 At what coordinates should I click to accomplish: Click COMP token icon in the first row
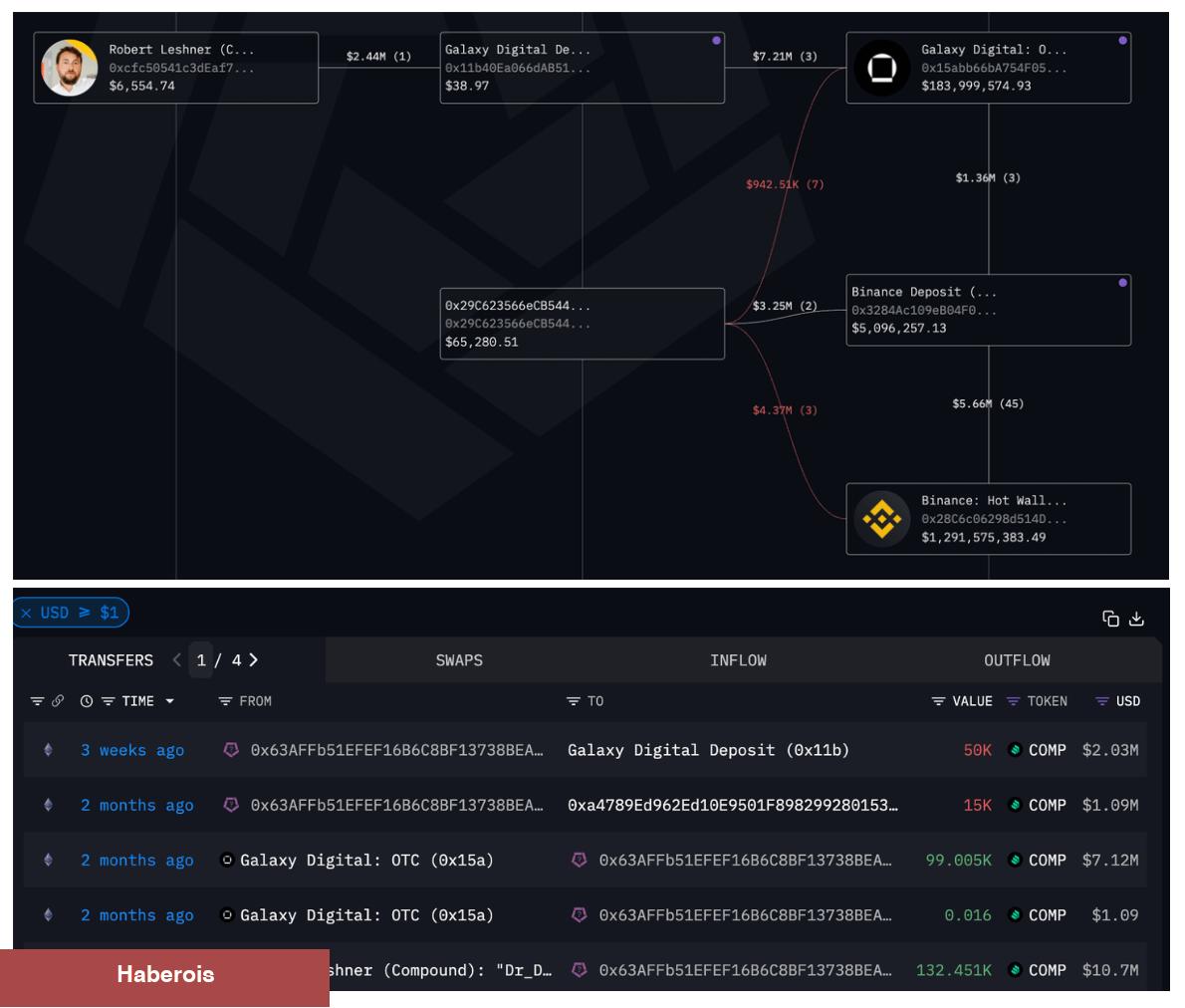1015,750
